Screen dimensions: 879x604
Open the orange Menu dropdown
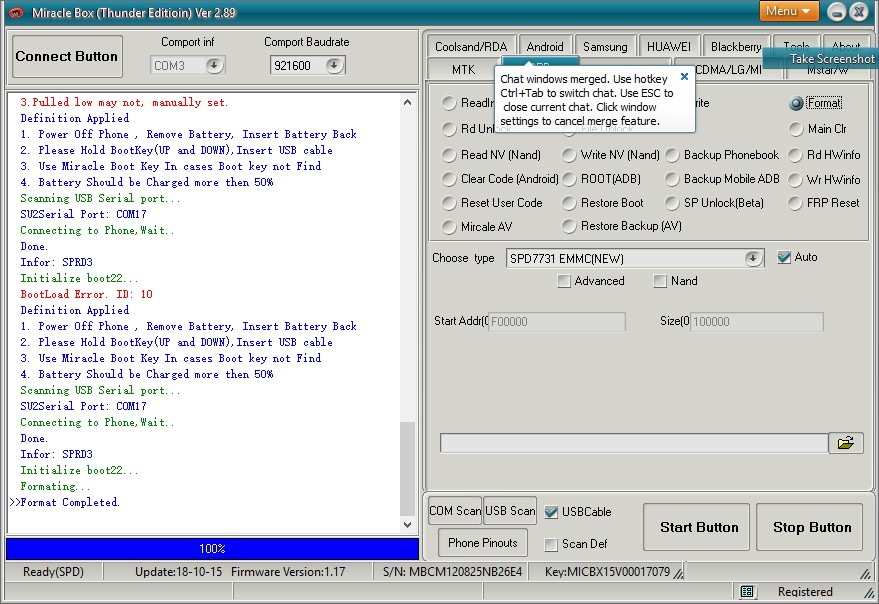click(789, 11)
